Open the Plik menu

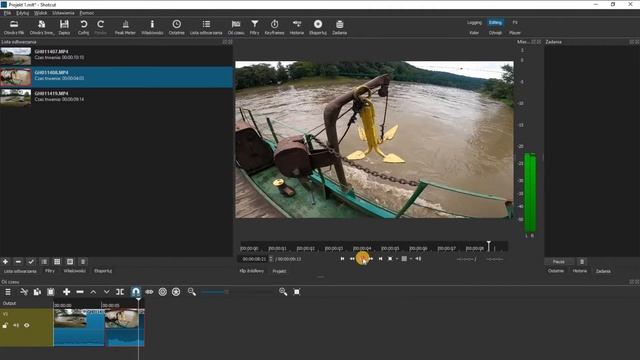(7, 13)
